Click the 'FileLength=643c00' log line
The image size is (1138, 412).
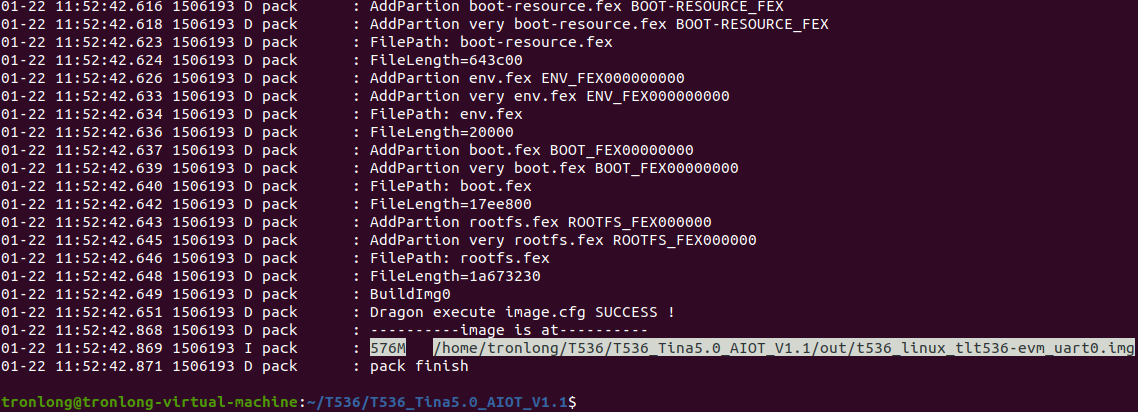(x=446, y=60)
